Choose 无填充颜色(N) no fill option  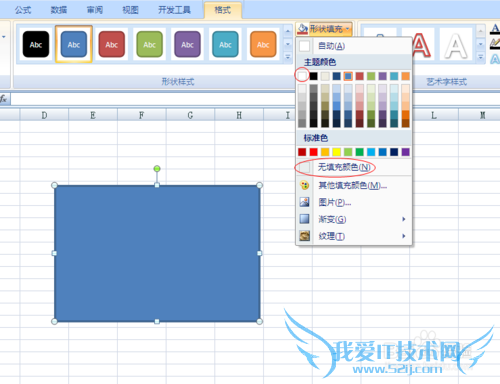(x=354, y=167)
